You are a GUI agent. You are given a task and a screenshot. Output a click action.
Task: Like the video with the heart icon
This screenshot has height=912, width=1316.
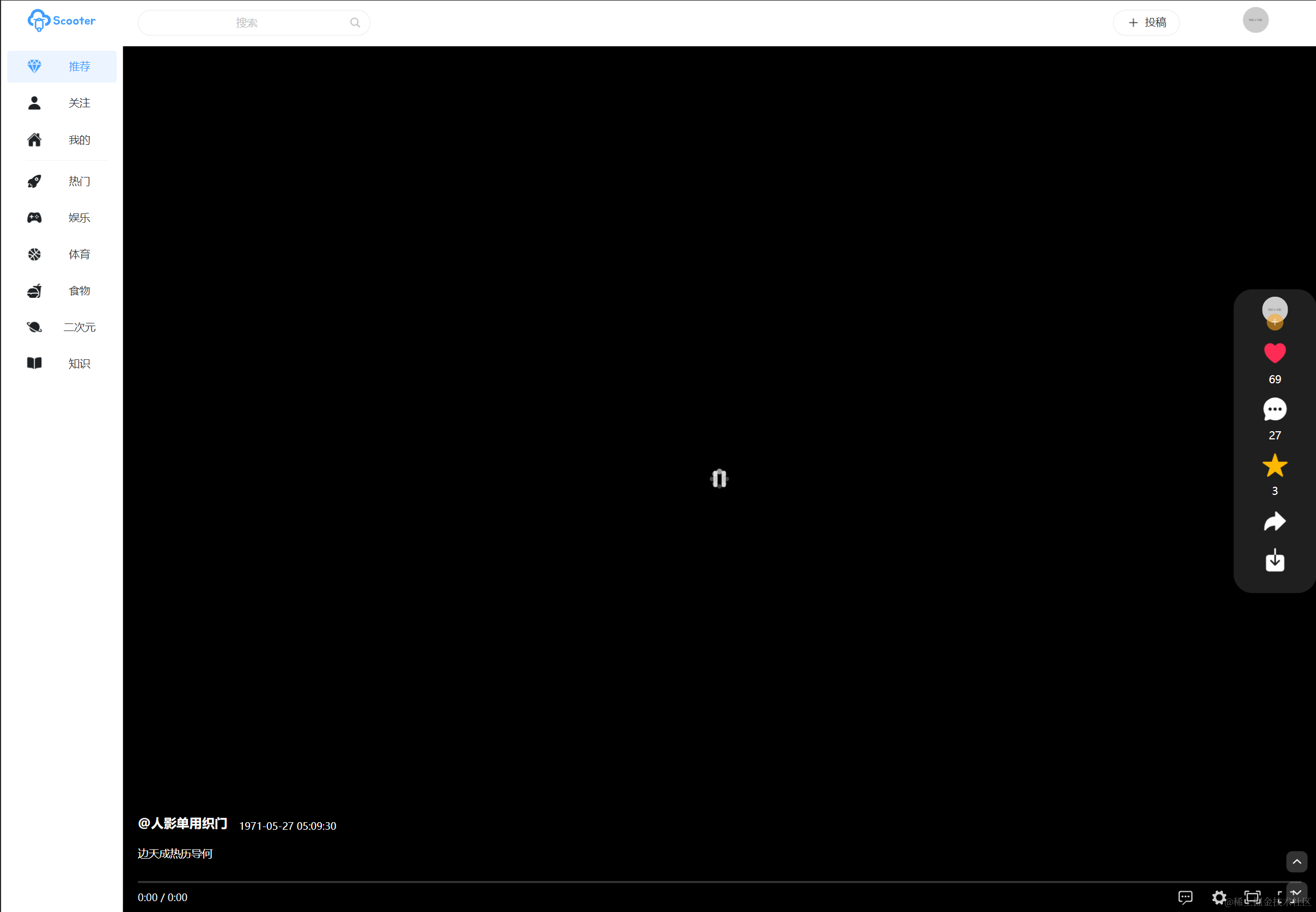(1274, 353)
